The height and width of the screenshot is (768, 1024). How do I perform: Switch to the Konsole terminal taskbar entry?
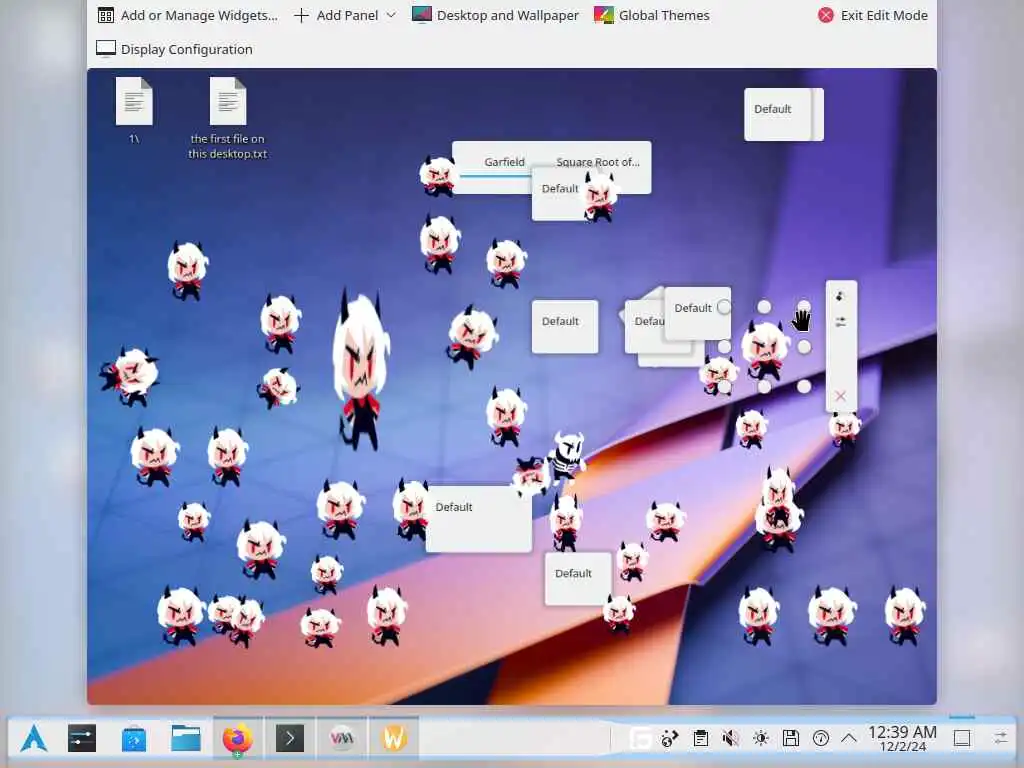pos(290,739)
